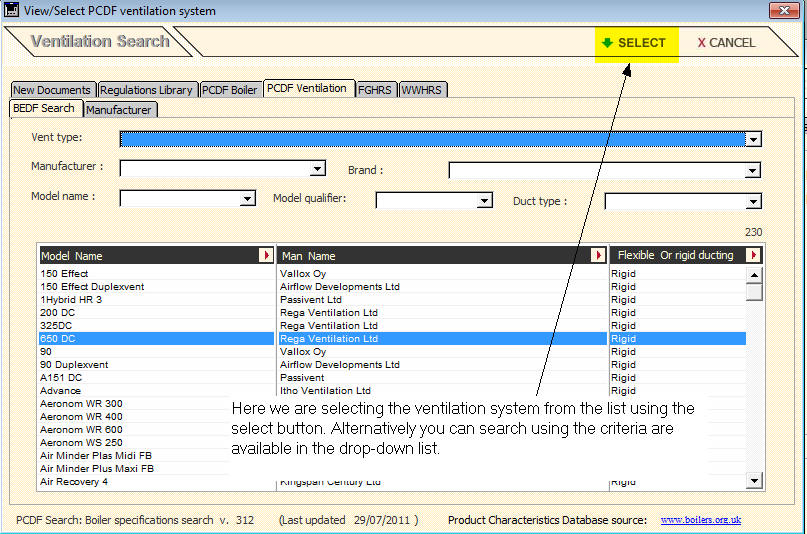Click 'Passivent' manufacturer cell in A151 DC row
Viewport: 807px width, 534px height.
302,378
